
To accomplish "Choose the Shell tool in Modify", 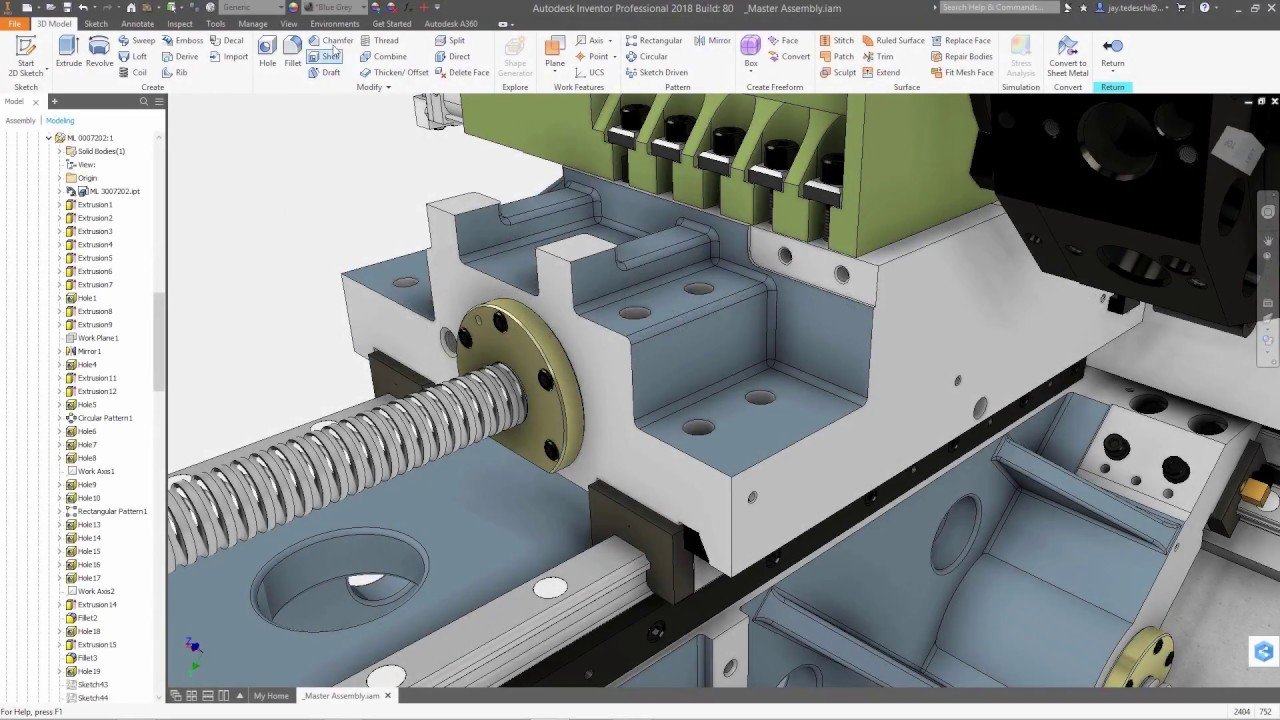I will (x=325, y=57).
